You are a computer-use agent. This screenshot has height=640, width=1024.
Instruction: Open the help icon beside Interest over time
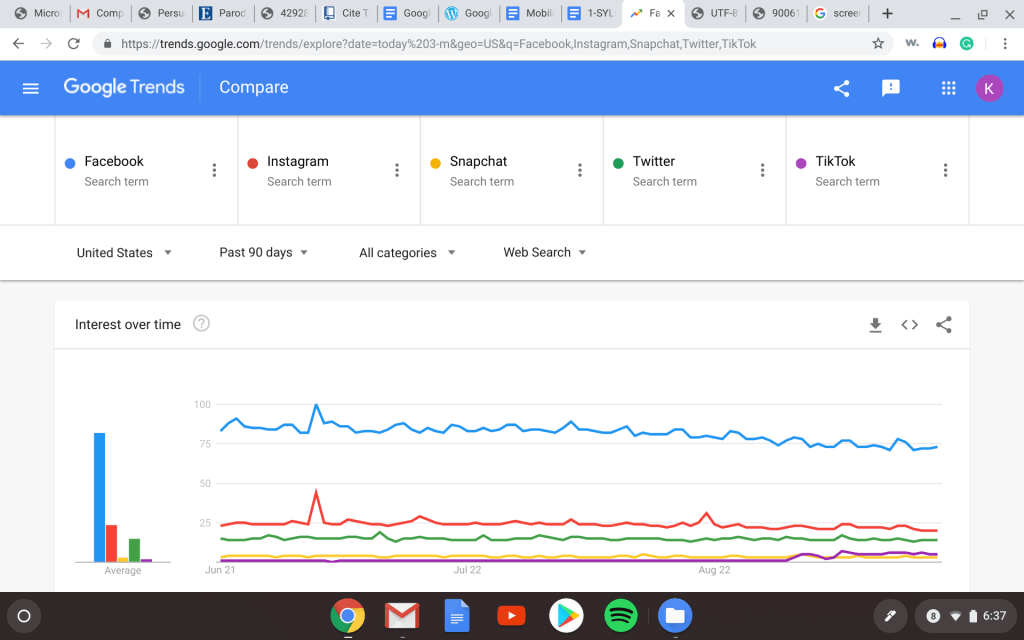pyautogui.click(x=201, y=324)
